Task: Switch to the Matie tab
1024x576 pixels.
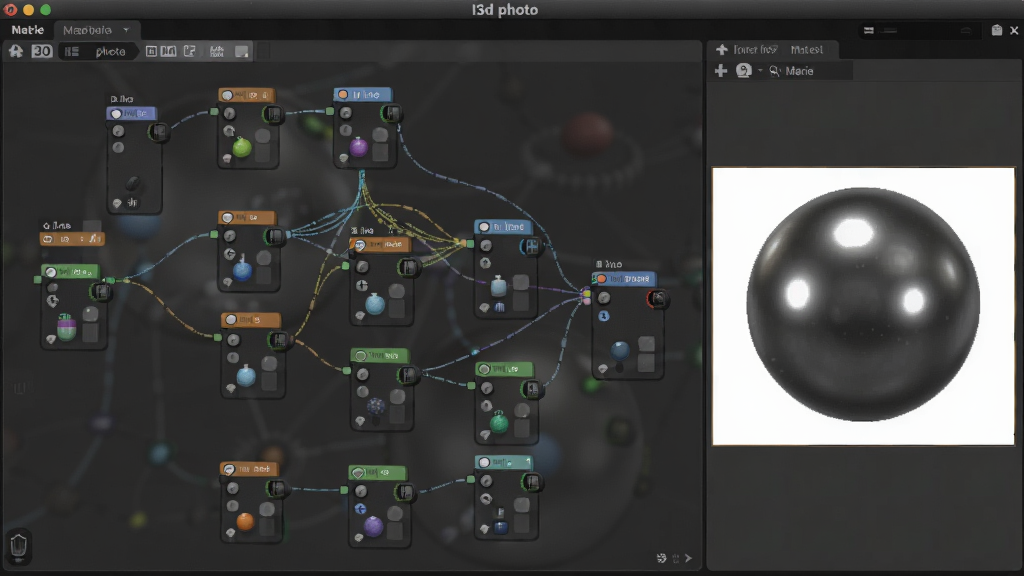Action: point(27,30)
